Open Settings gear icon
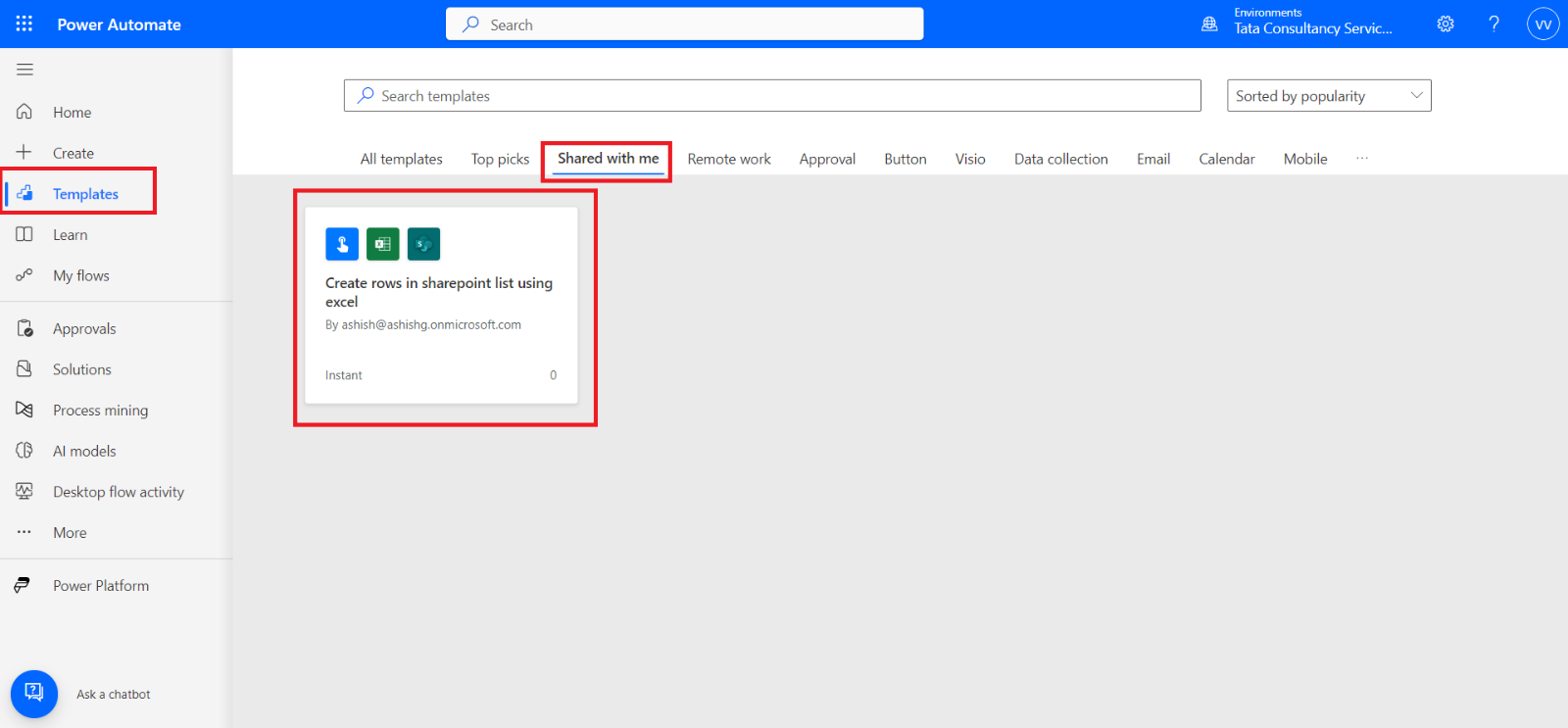The height and width of the screenshot is (728, 1568). pyautogui.click(x=1445, y=24)
